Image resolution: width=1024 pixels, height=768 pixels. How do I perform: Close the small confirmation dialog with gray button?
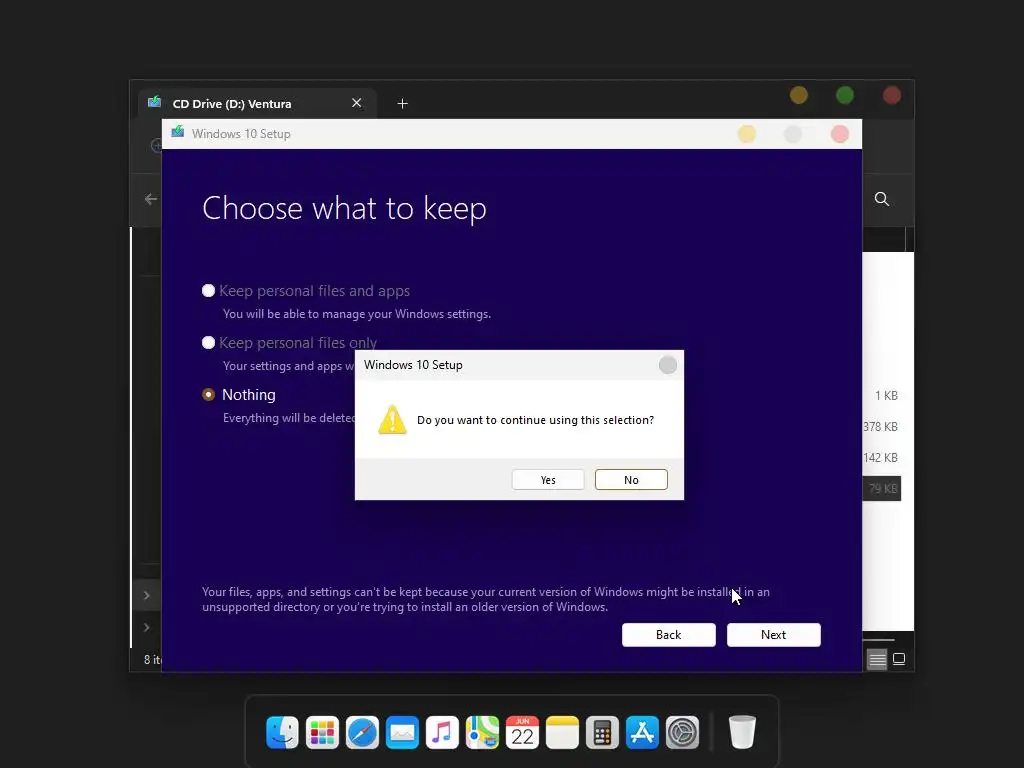(667, 365)
